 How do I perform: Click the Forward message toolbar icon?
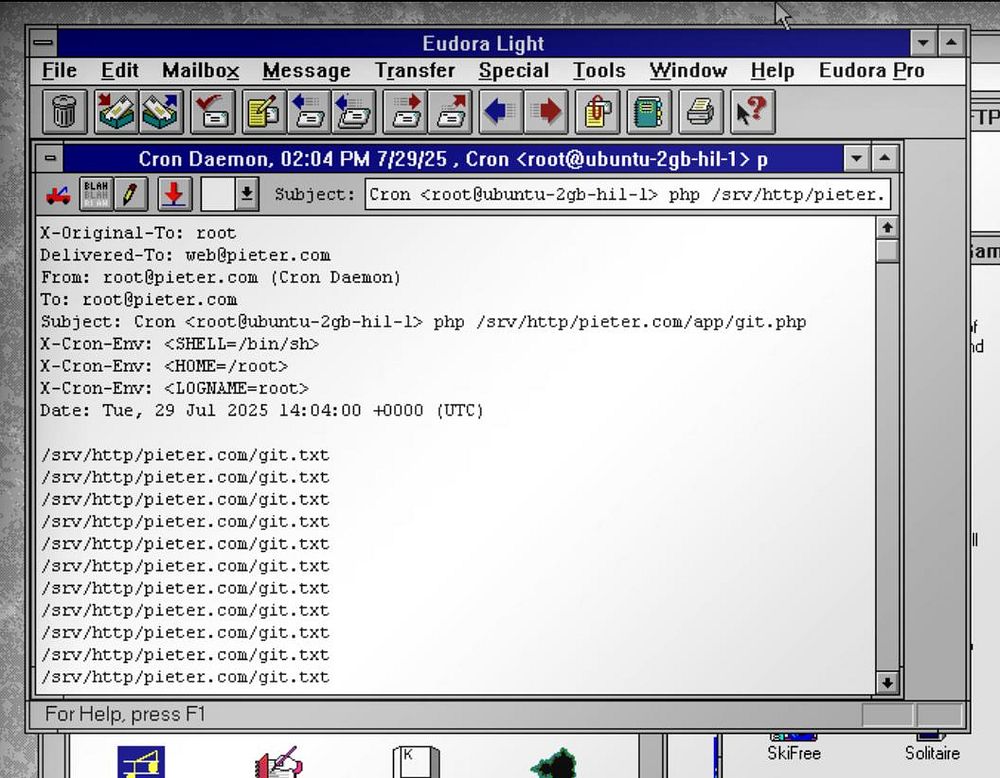pos(405,112)
